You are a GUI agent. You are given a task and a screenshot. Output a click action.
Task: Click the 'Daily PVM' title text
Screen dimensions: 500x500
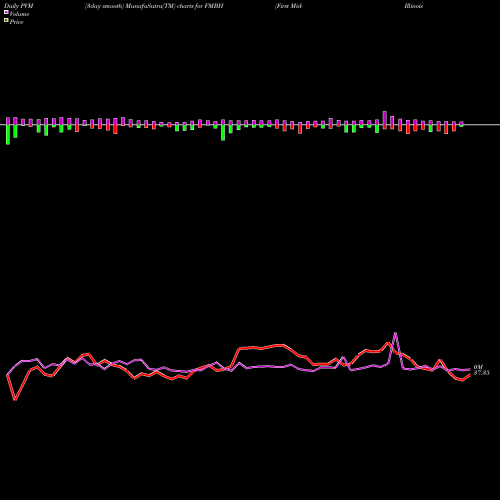19,6
